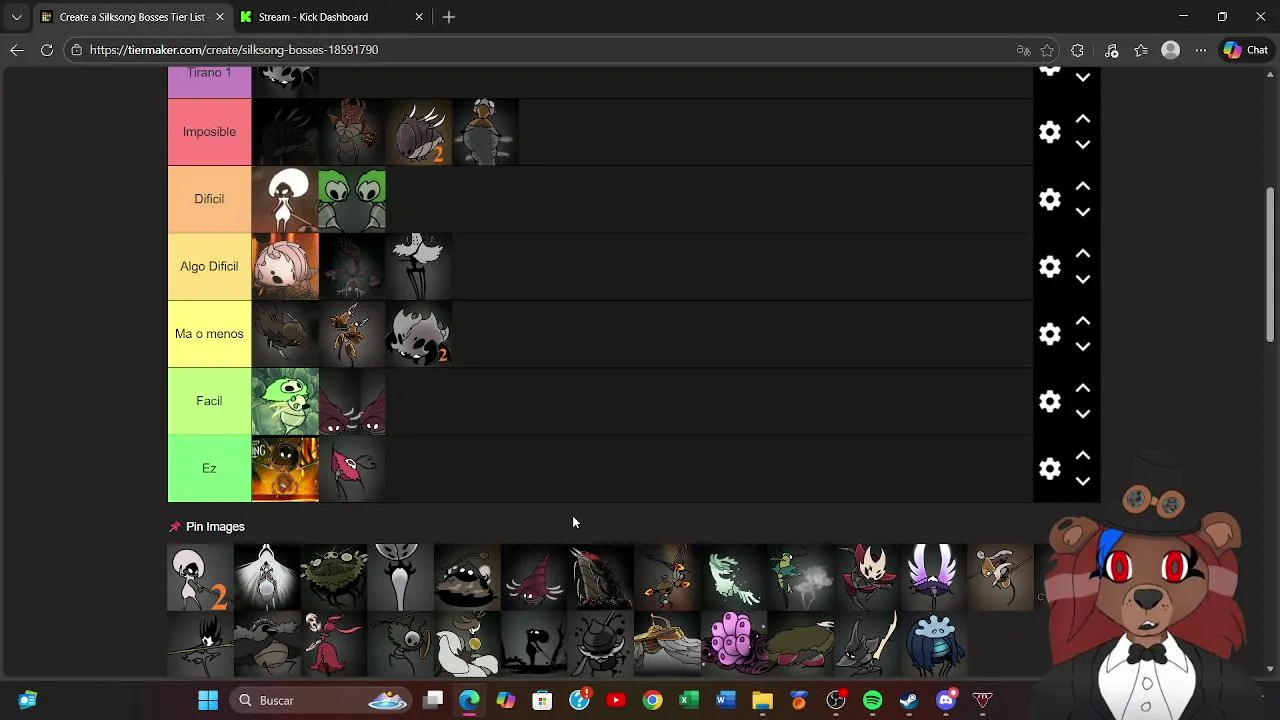Open settings gear for Facil tier

1049,401
